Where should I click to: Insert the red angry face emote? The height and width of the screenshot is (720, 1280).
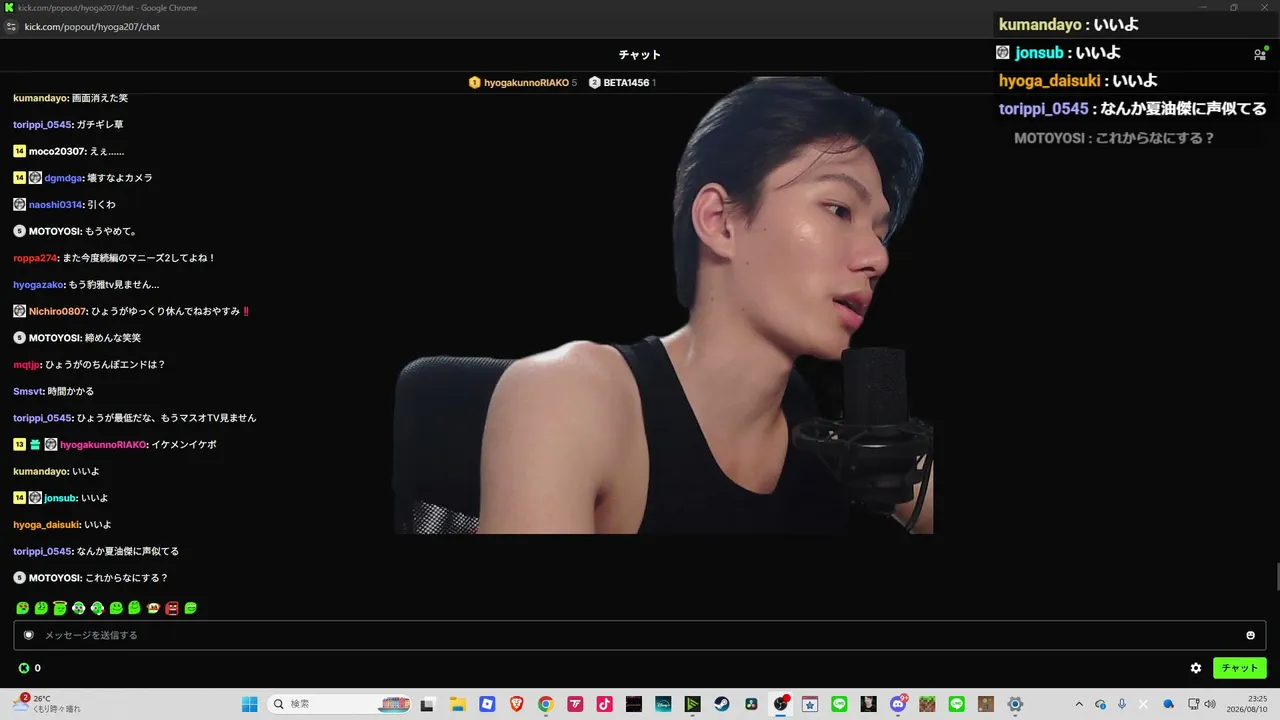pyautogui.click(x=172, y=608)
